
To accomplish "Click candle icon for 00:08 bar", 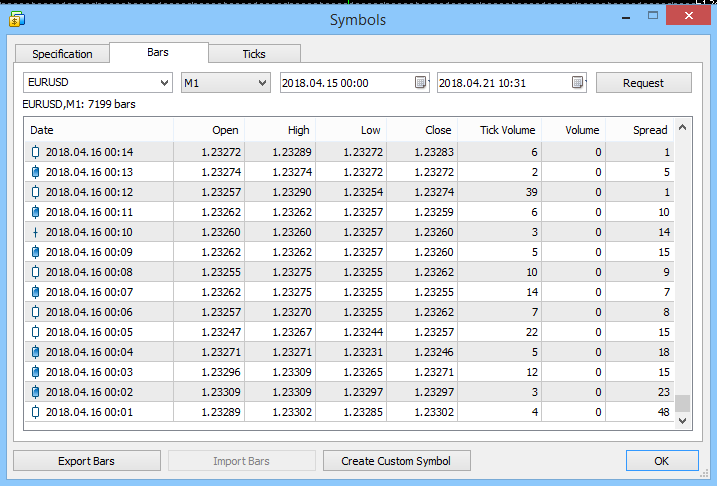I will pos(35,272).
